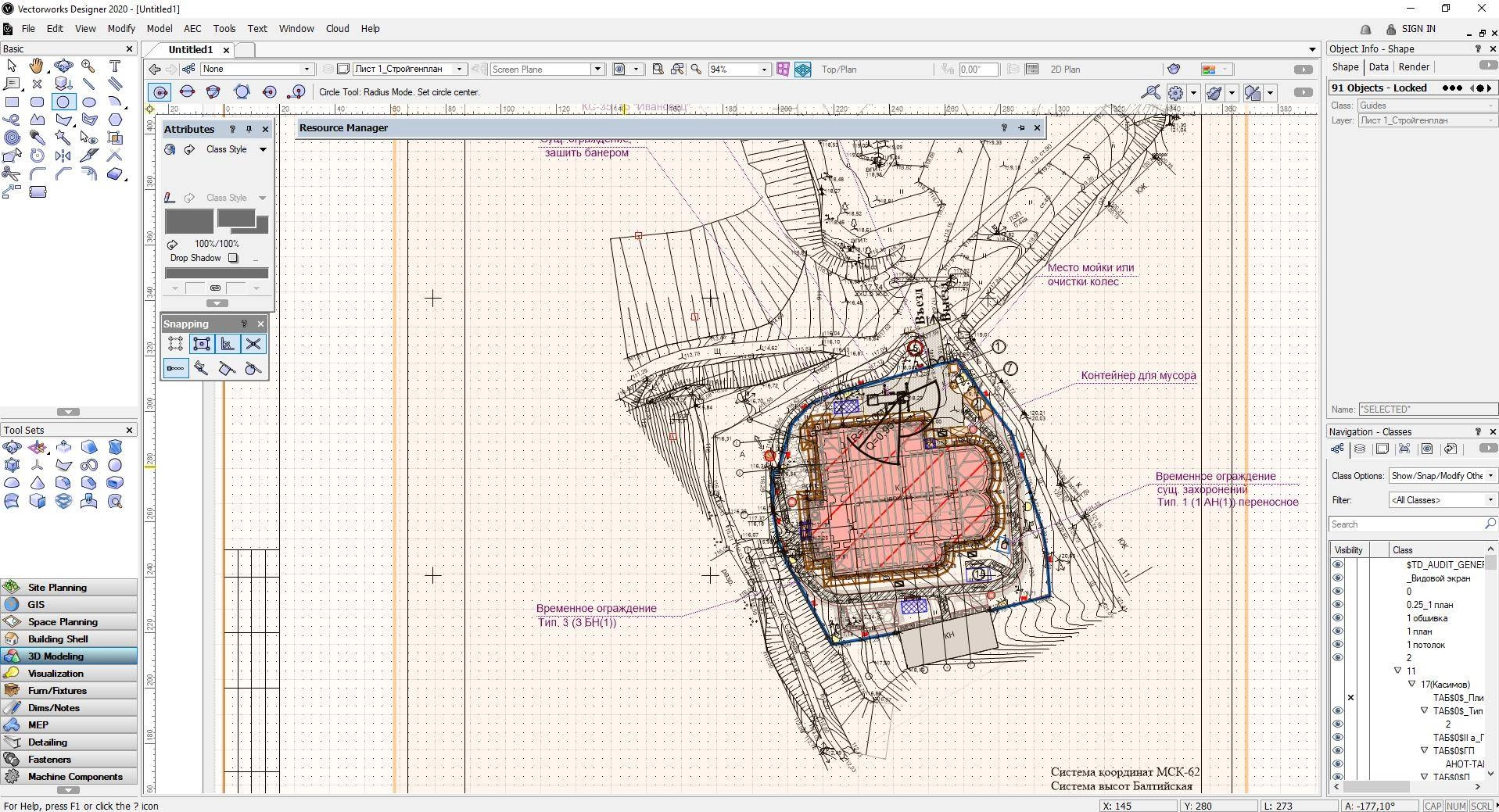
Task: Click the line thickness bar in Attributes
Action: [217, 273]
